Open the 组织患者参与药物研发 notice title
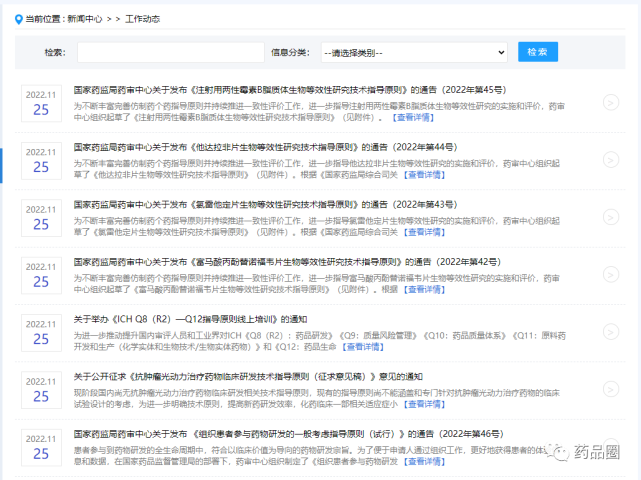641x480 pixels. (x=270, y=435)
